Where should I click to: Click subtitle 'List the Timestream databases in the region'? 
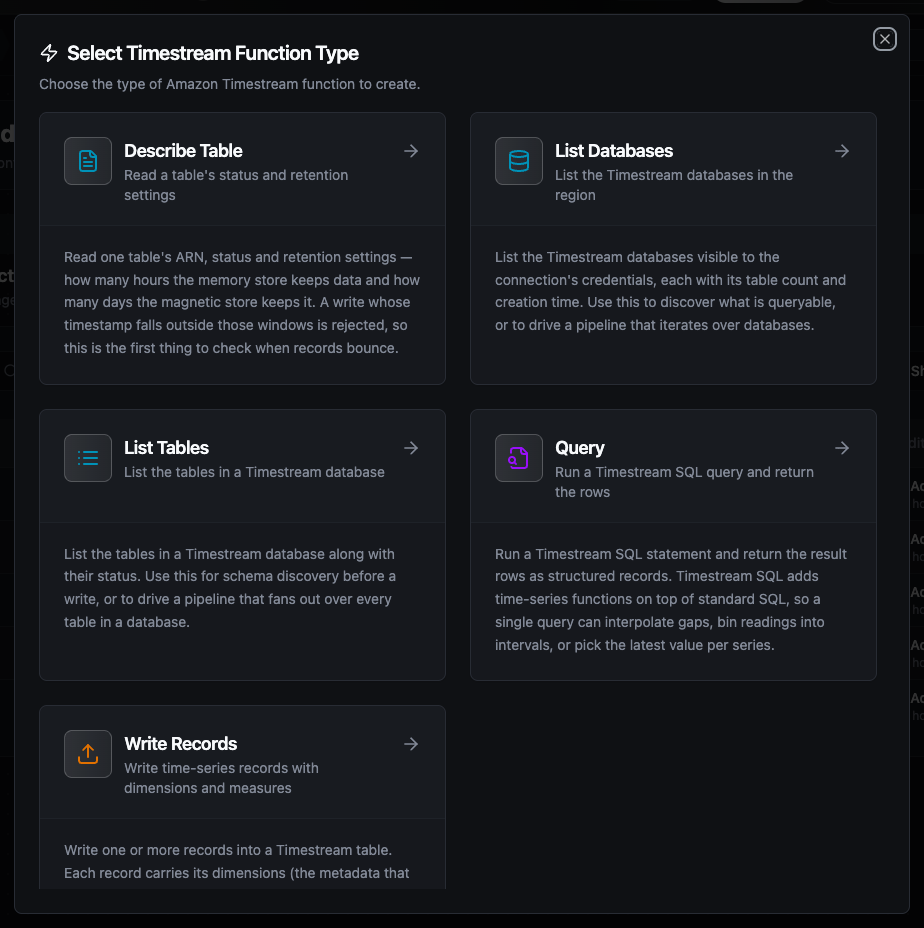coord(674,185)
